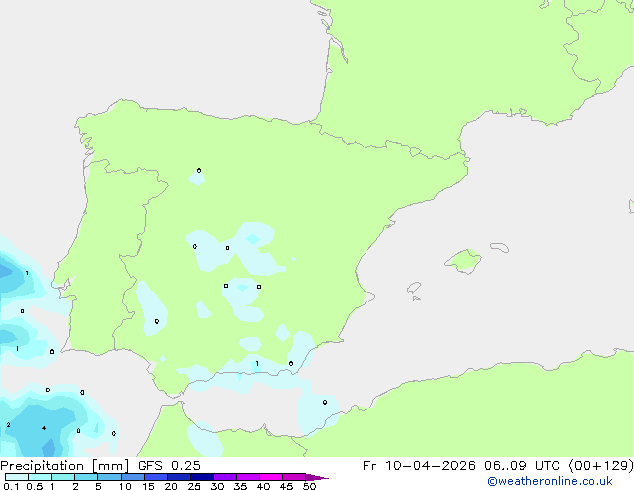Click the 20 to 25 mm legend swatch
This screenshot has height=490, width=634.
tap(179, 477)
